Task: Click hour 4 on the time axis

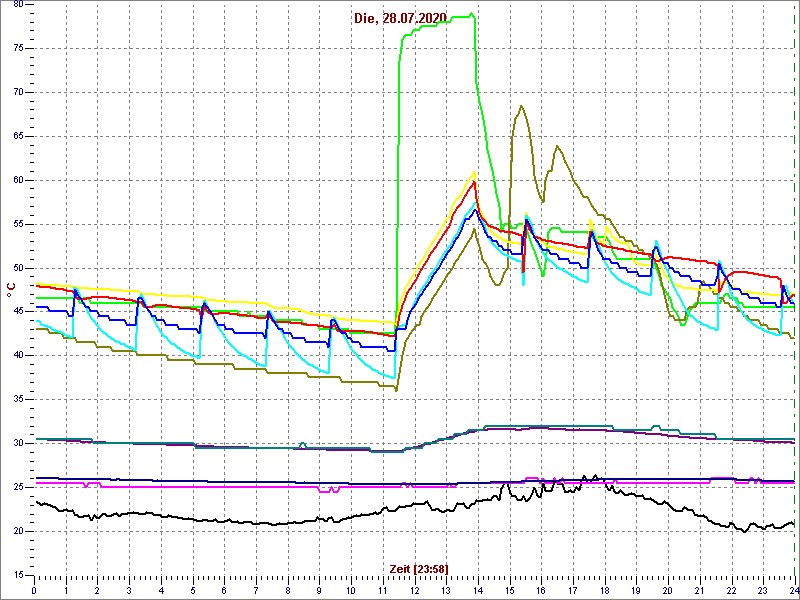Action: pos(161,590)
